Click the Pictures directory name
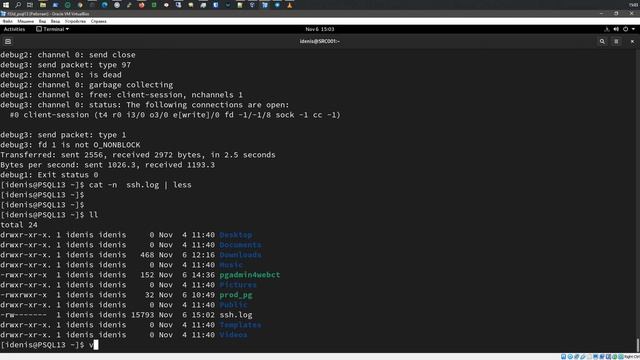This screenshot has height=360, width=640. [x=238, y=285]
